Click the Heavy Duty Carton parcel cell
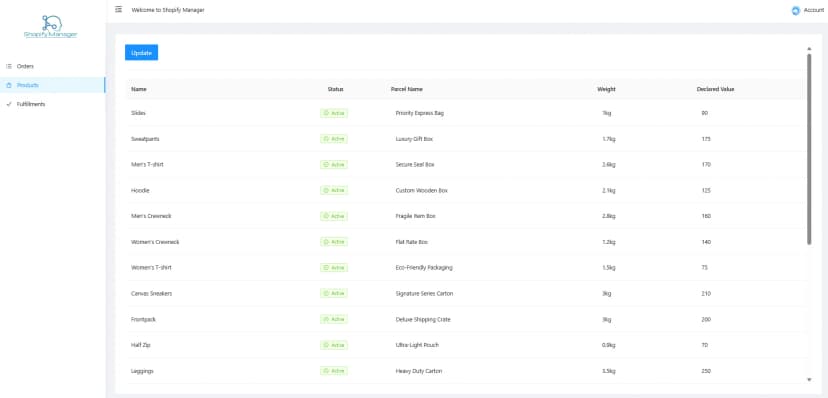 pyautogui.click(x=419, y=371)
